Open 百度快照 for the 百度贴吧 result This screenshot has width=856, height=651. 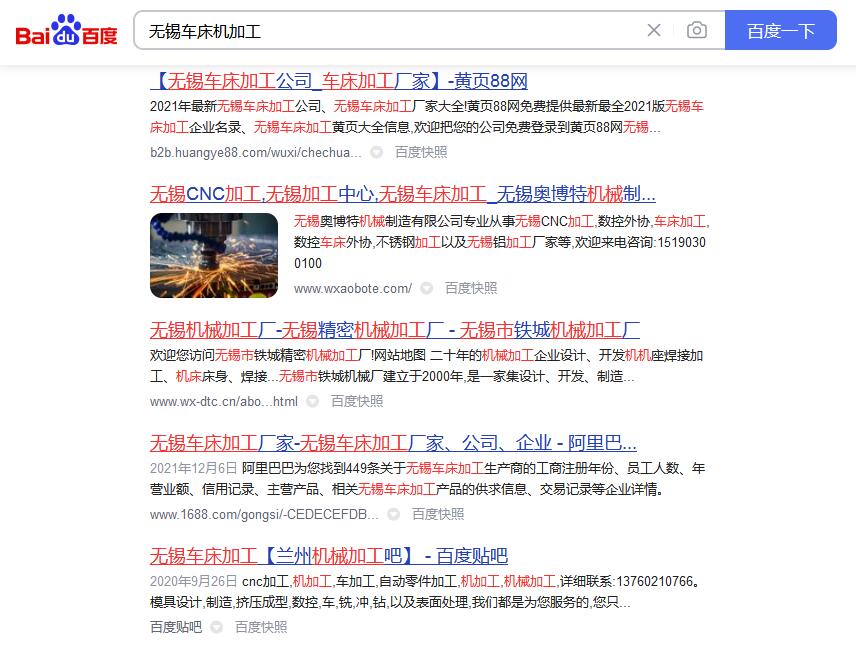click(261, 627)
